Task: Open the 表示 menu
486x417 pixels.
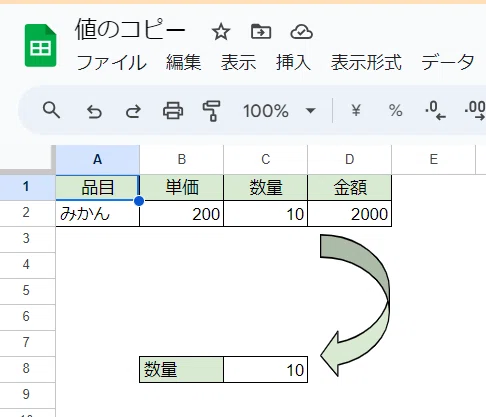Action: [238, 63]
